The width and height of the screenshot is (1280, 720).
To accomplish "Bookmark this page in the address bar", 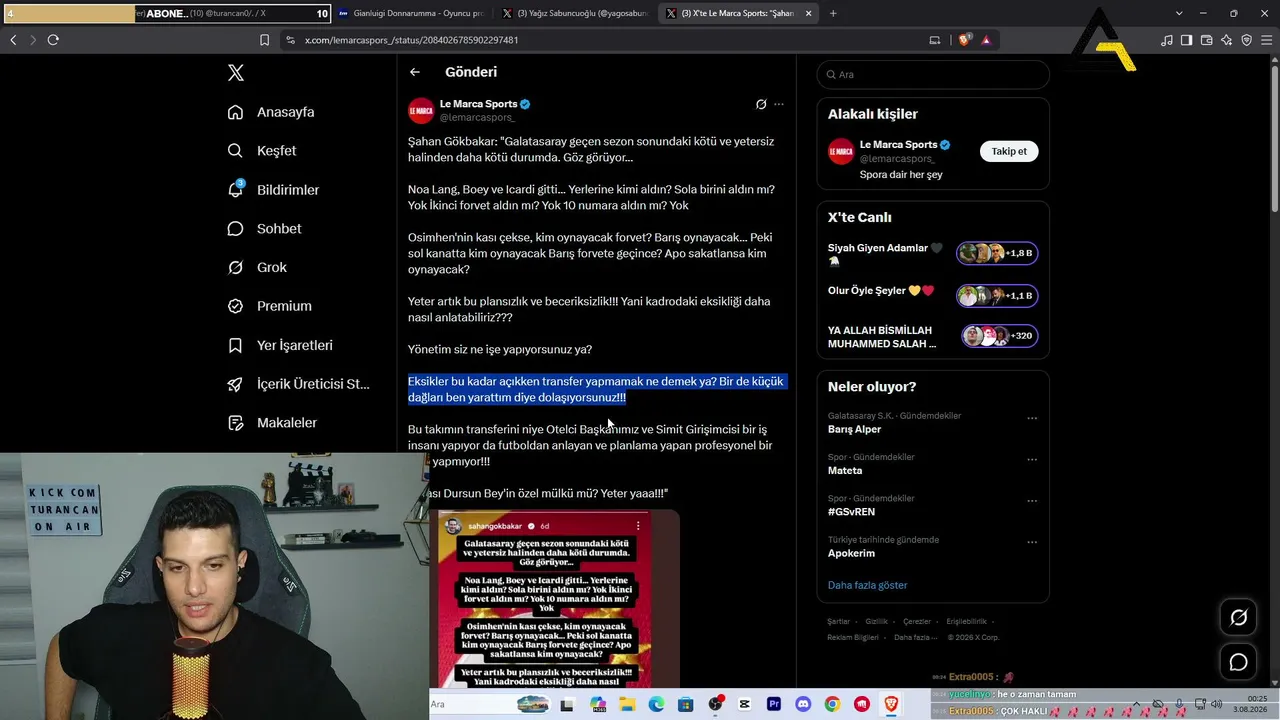I will click(x=264, y=40).
